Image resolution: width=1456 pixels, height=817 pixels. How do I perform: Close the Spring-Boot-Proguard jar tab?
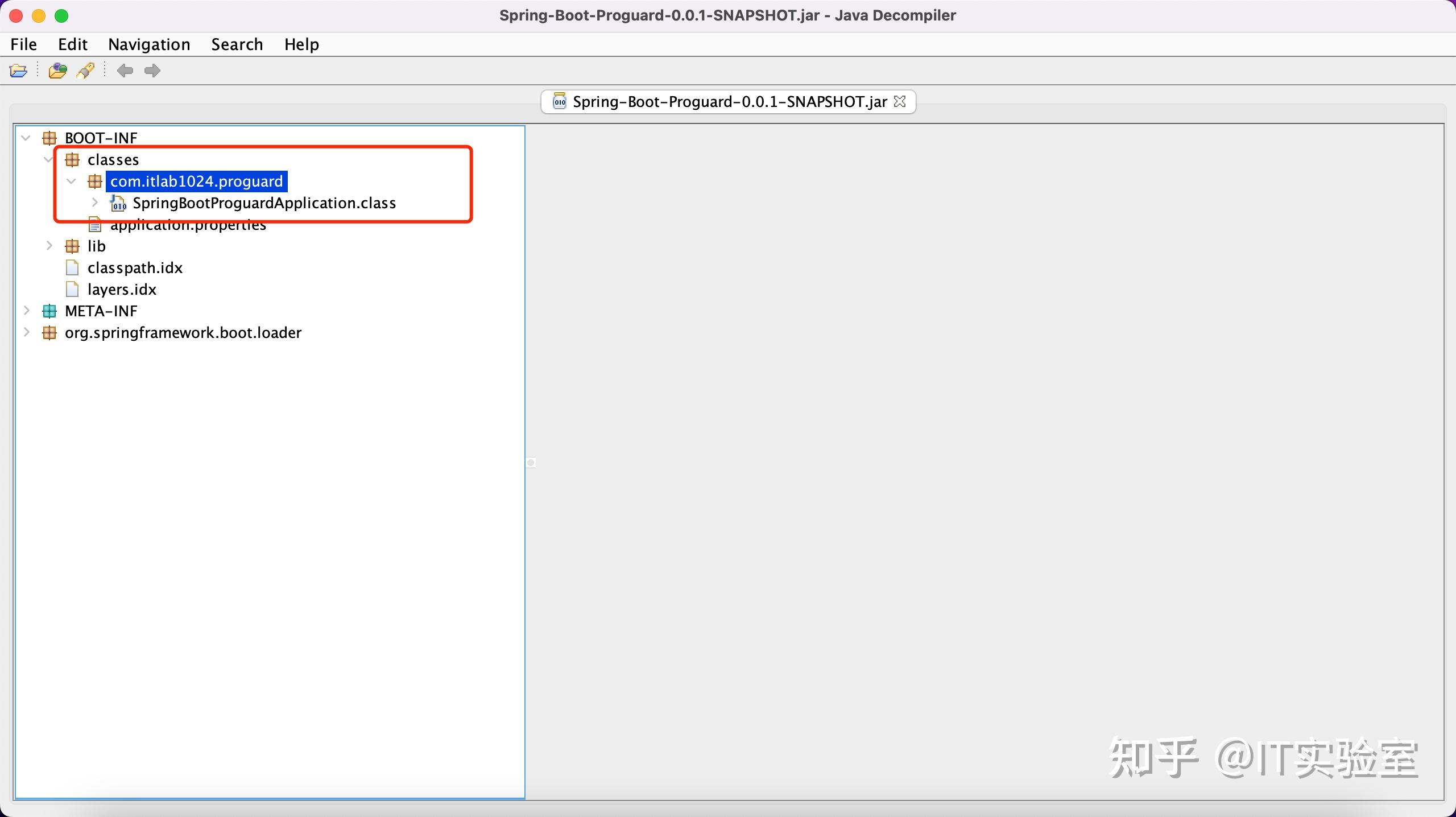click(x=900, y=101)
